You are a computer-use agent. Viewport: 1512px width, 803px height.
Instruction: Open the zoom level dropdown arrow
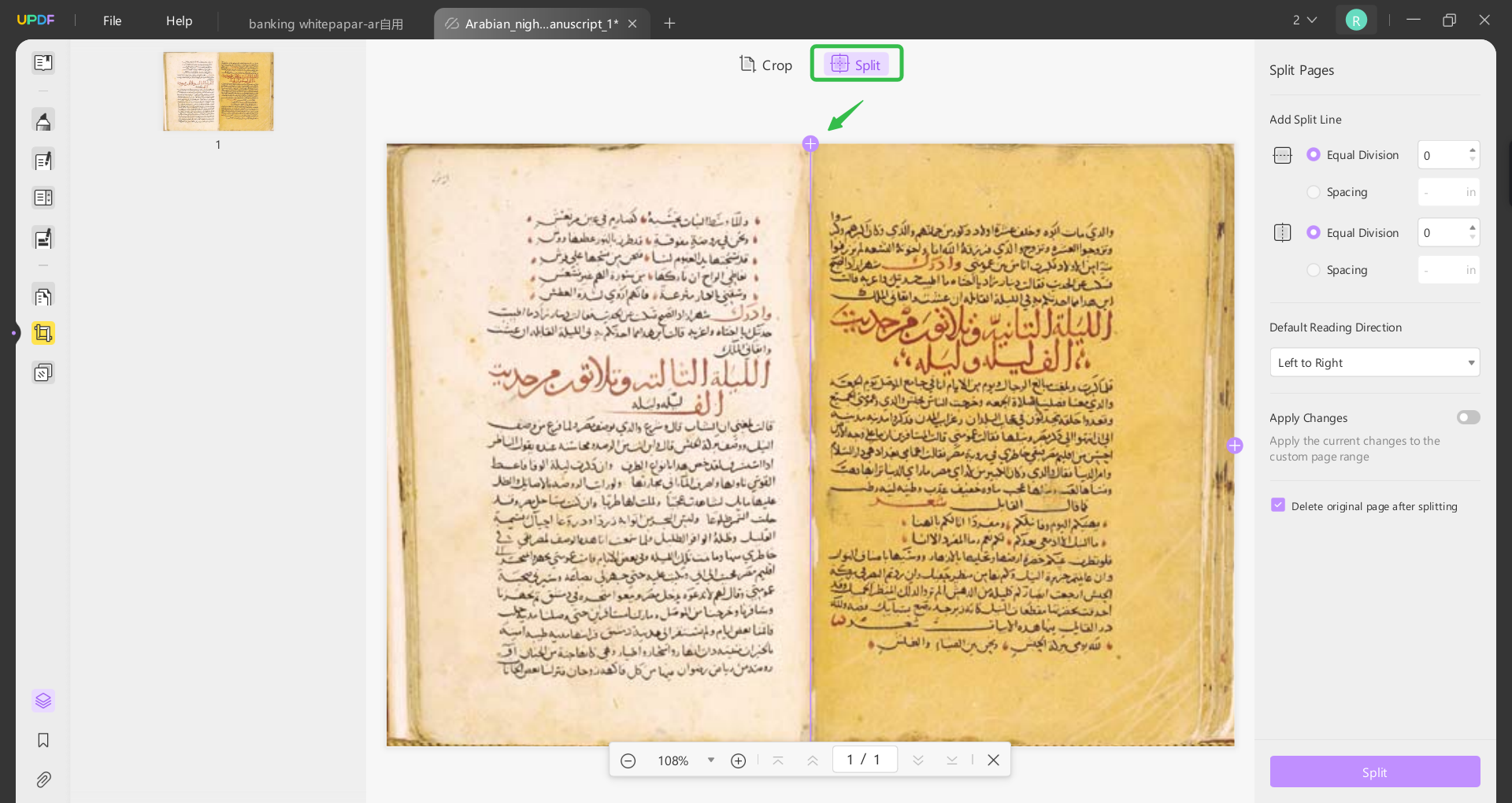coord(711,760)
